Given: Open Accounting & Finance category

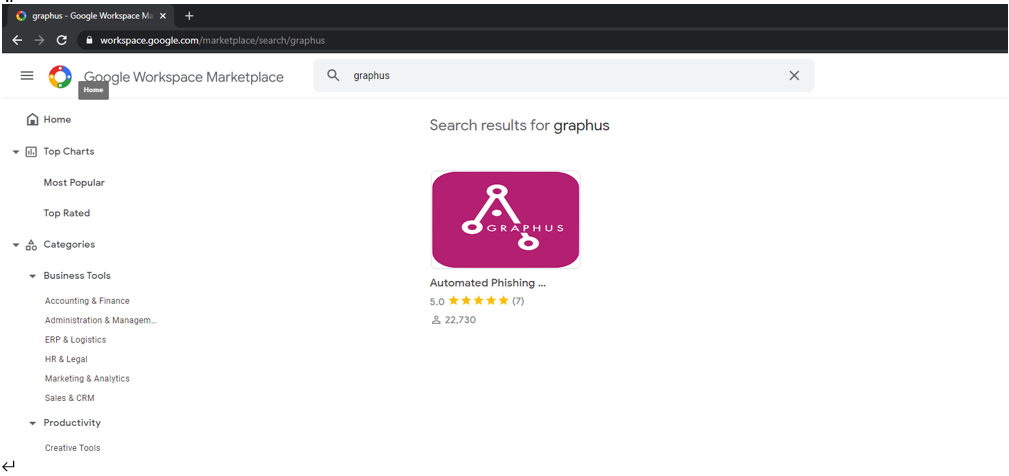Looking at the screenshot, I should click(87, 301).
